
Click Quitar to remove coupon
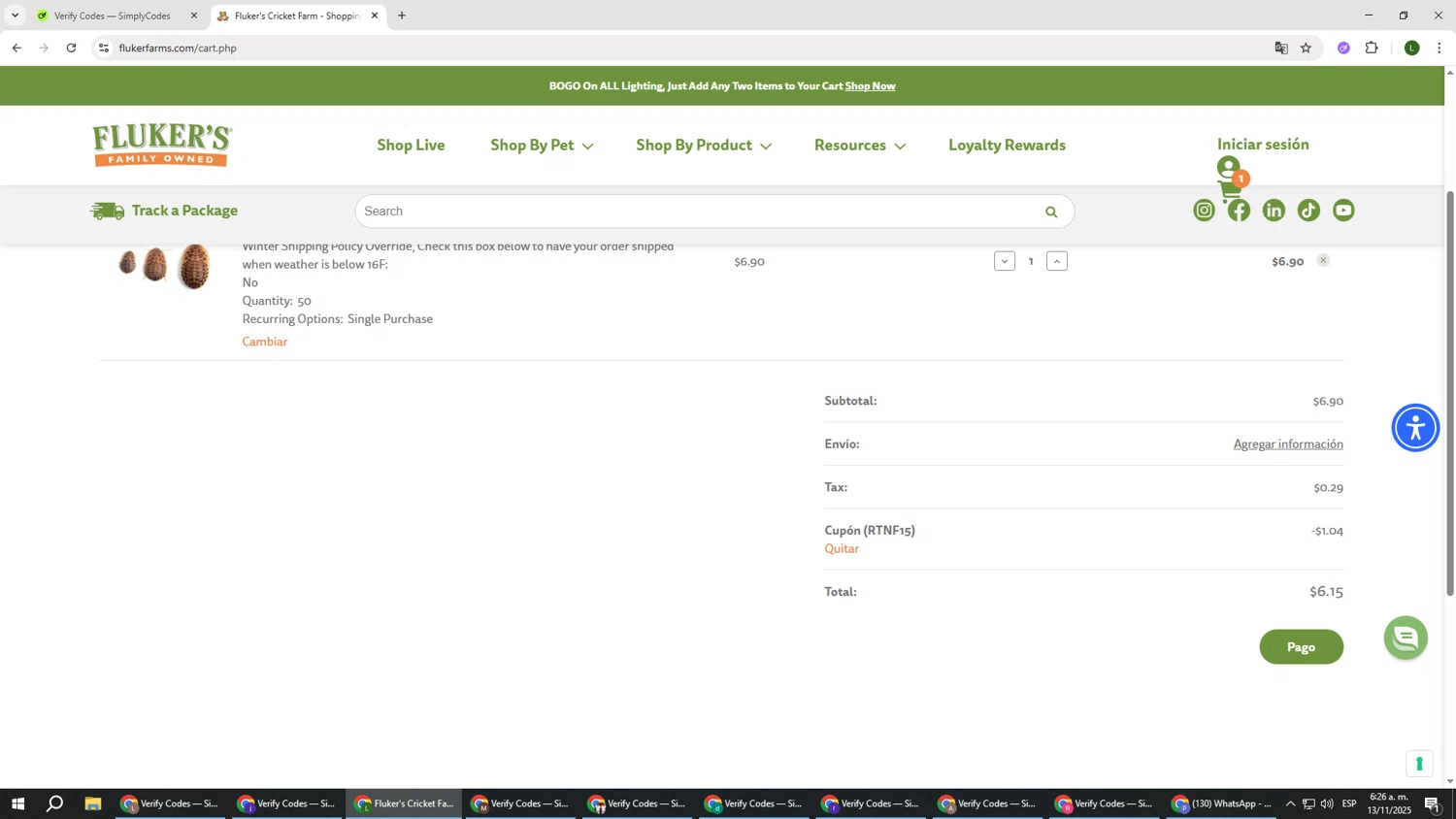coord(842,549)
